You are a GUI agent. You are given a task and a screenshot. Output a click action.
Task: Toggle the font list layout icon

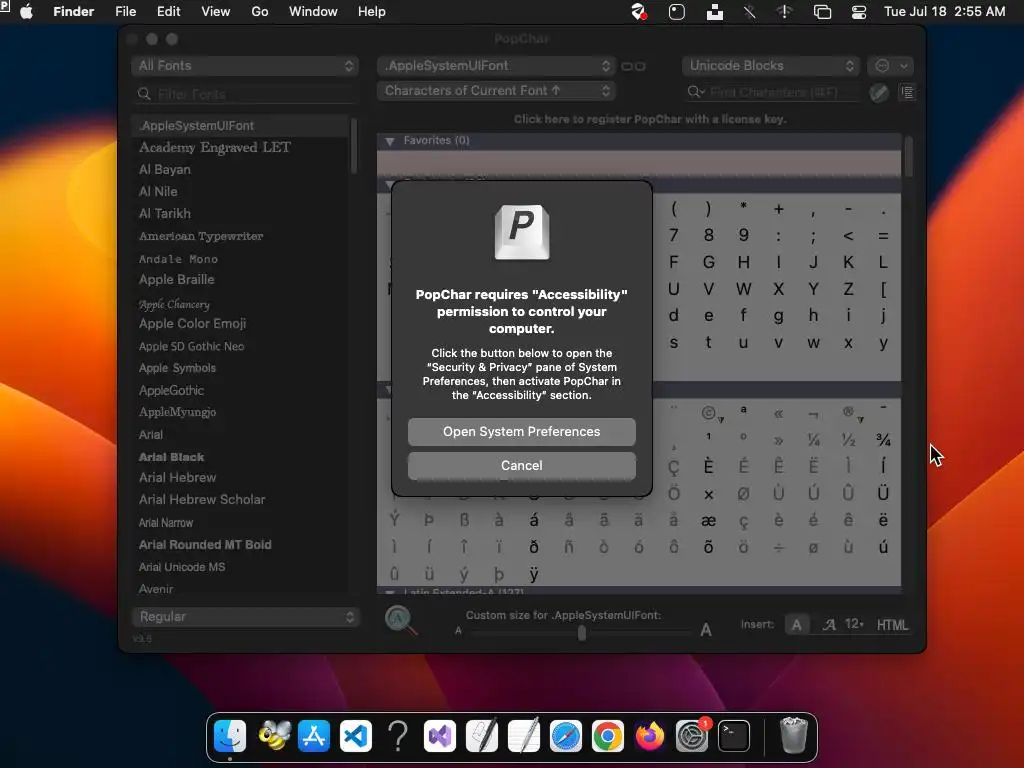click(907, 92)
